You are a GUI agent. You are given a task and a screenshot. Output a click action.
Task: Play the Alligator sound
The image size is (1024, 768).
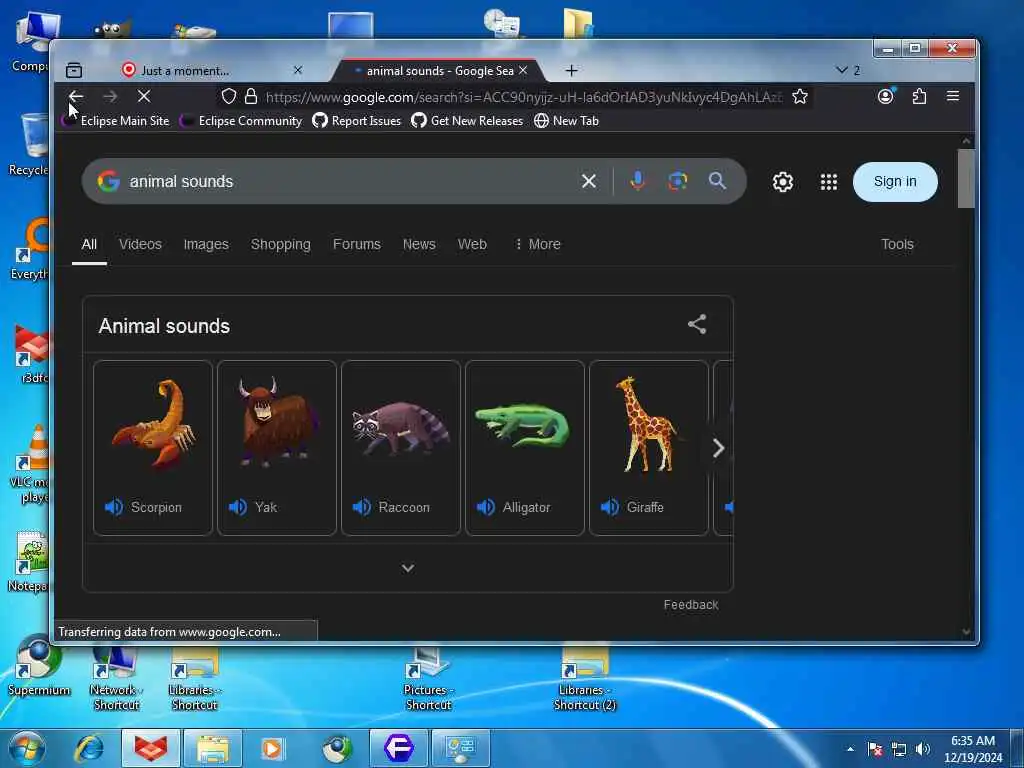pyautogui.click(x=486, y=507)
